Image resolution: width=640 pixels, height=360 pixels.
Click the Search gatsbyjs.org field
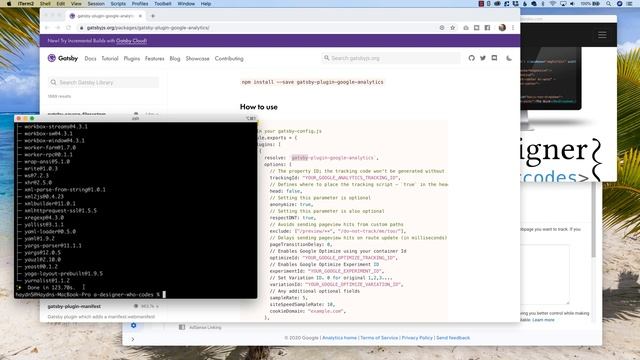point(391,58)
